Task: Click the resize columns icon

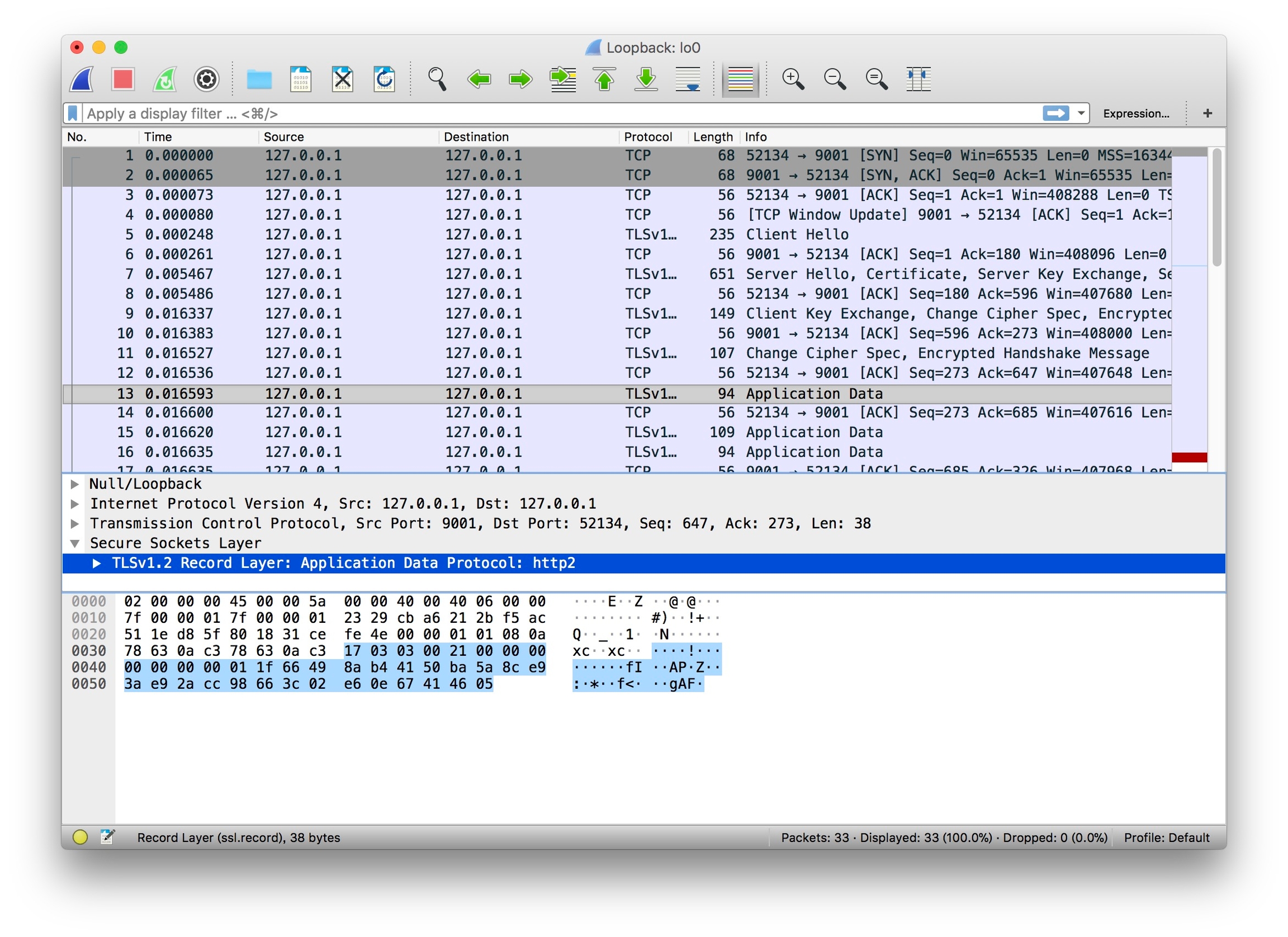Action: (918, 79)
